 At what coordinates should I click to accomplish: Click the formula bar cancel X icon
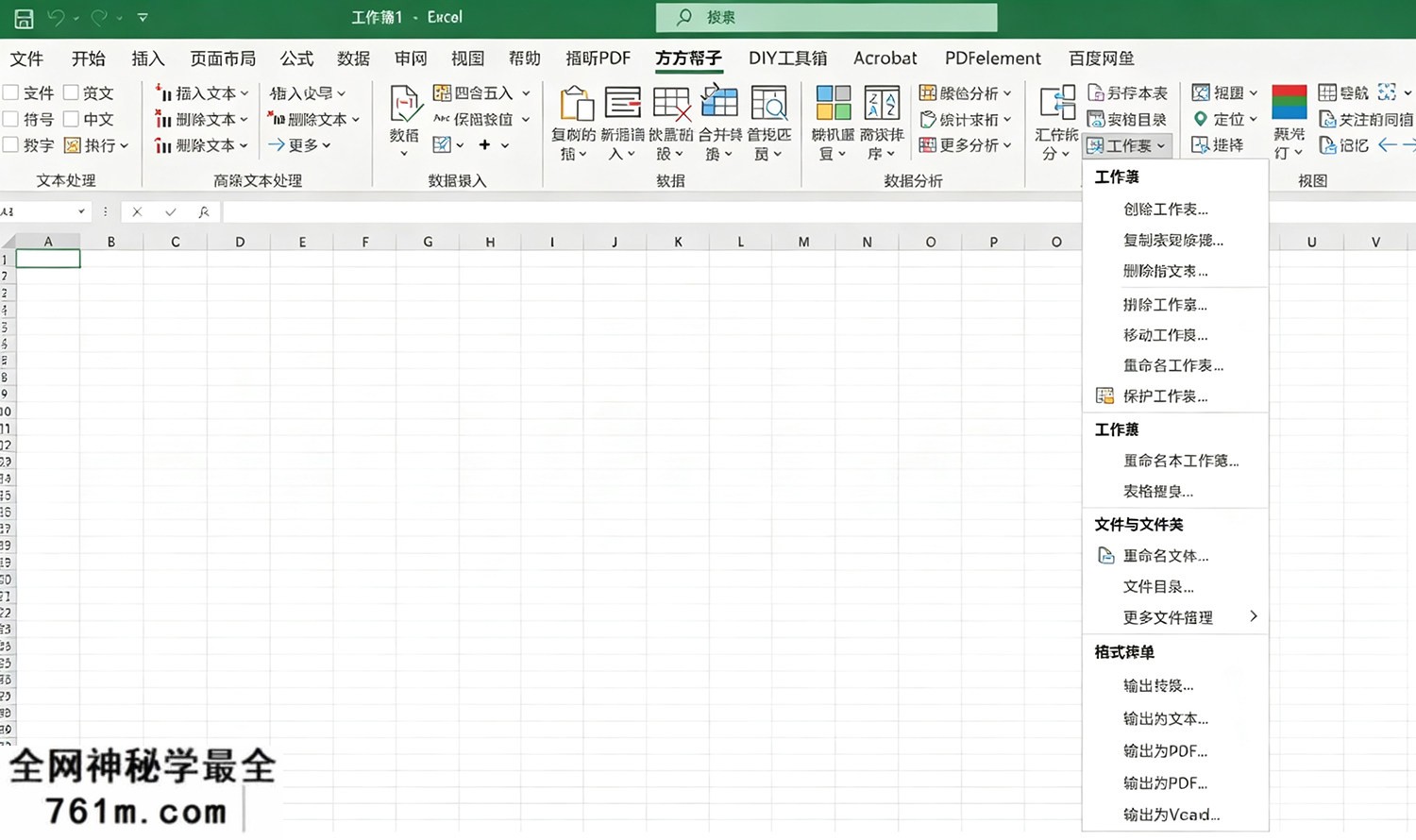coord(137,212)
